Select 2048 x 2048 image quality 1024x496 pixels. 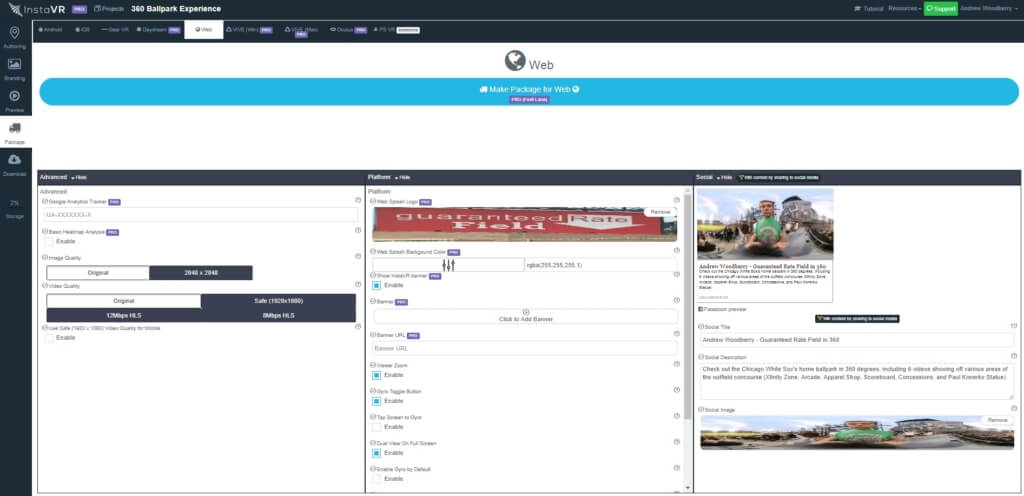point(200,273)
